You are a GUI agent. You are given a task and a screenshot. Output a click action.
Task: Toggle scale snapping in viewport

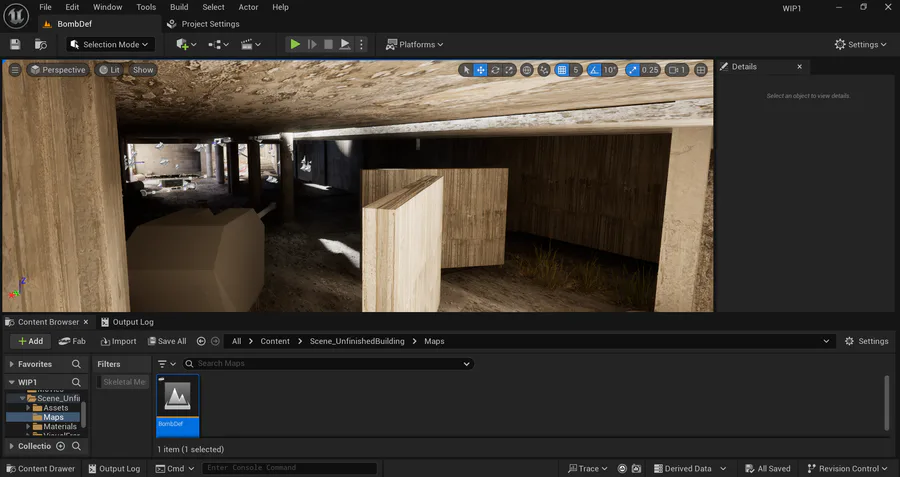coord(635,70)
